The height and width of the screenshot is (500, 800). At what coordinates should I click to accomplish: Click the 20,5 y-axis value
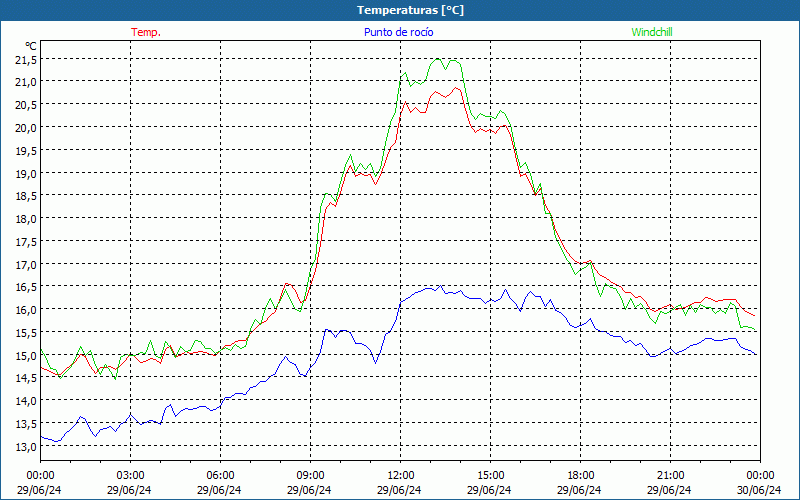tap(26, 105)
